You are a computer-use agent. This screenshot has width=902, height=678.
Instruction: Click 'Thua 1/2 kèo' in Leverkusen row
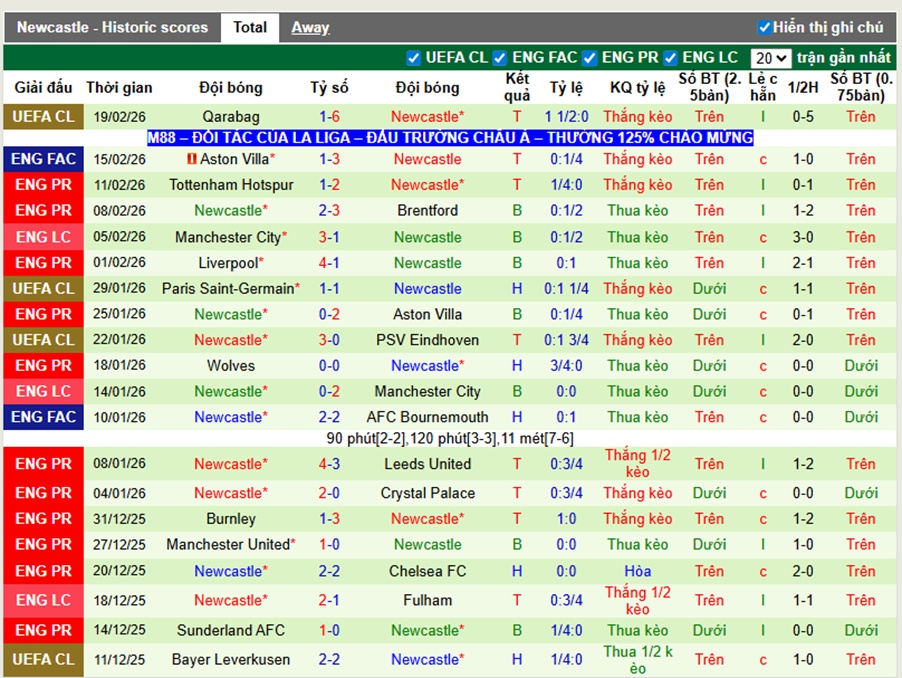tap(637, 660)
